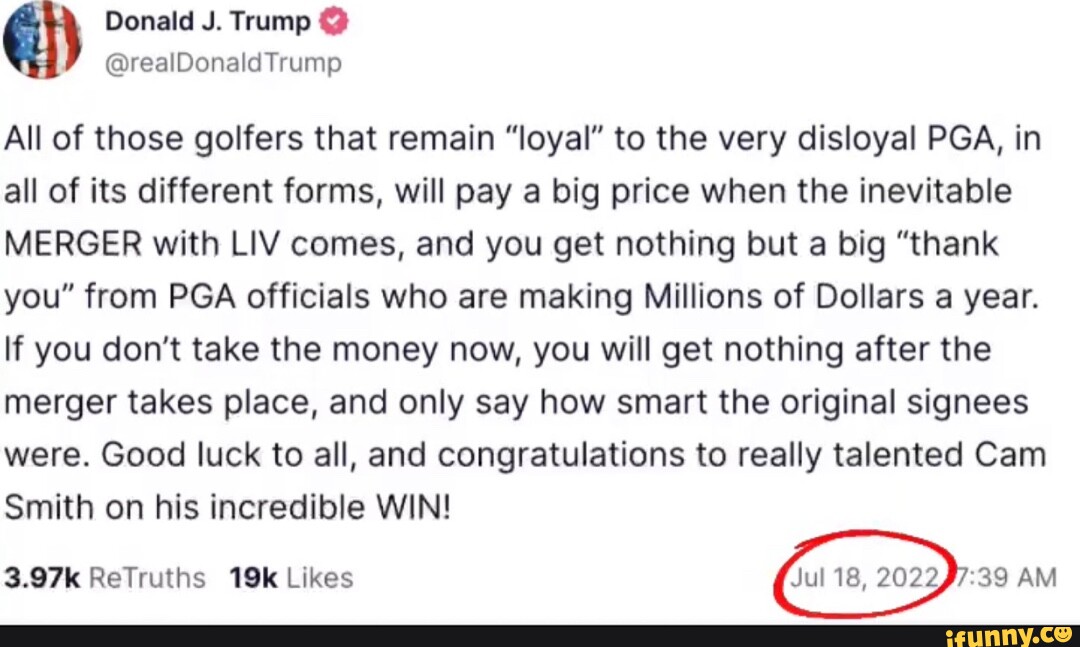Image resolution: width=1080 pixels, height=647 pixels.
Task: Open the 19k Likes count
Action: tap(290, 578)
